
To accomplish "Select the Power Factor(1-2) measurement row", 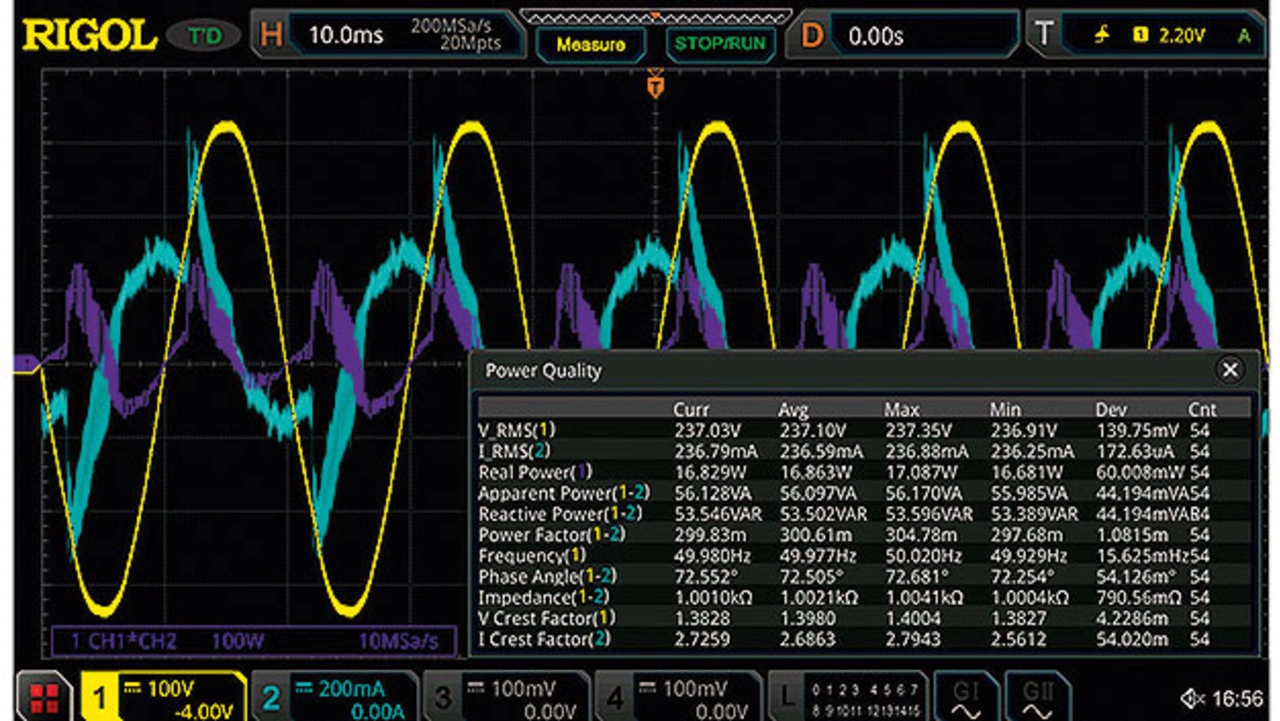I will 860,534.
